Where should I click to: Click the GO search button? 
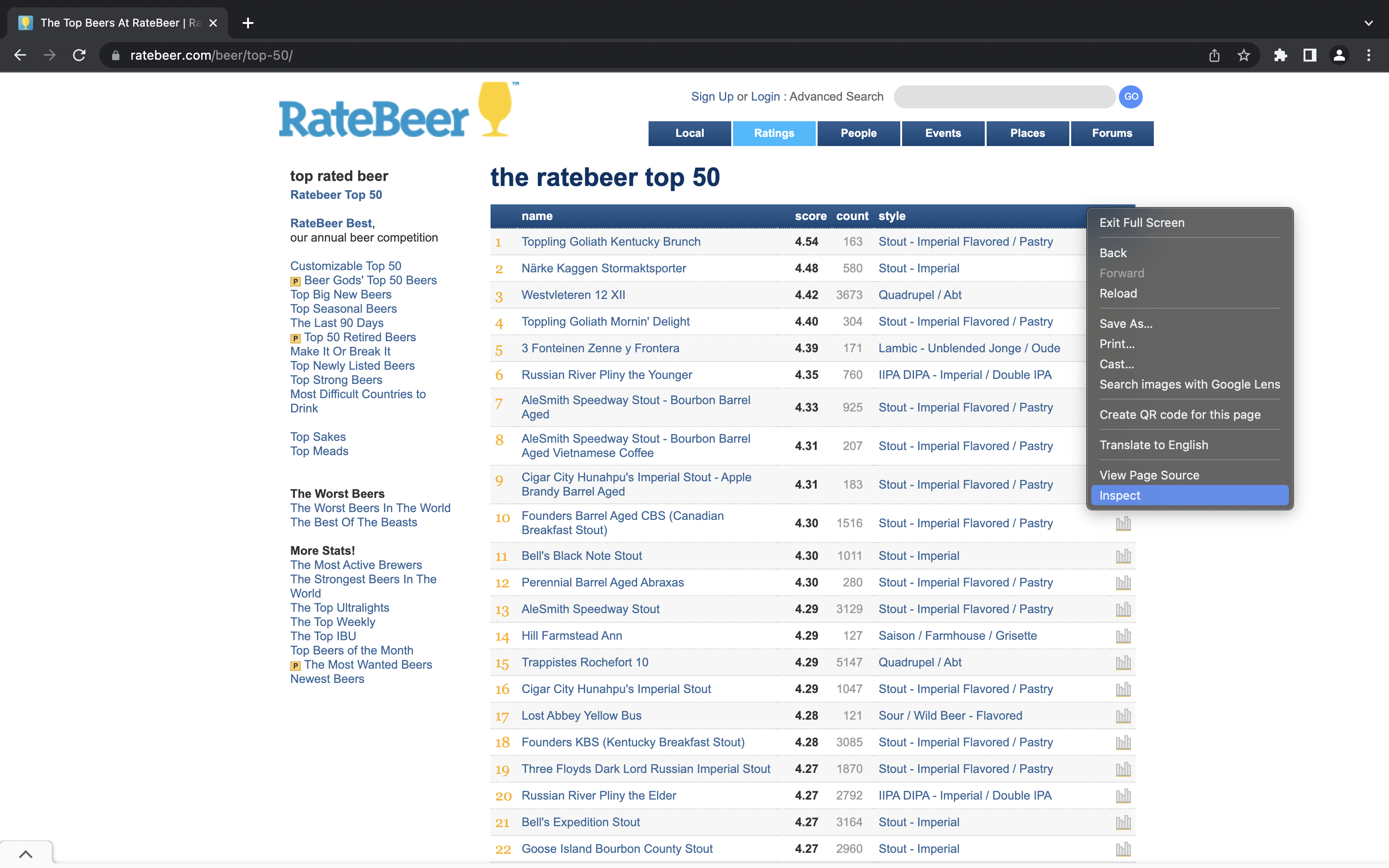coord(1131,96)
